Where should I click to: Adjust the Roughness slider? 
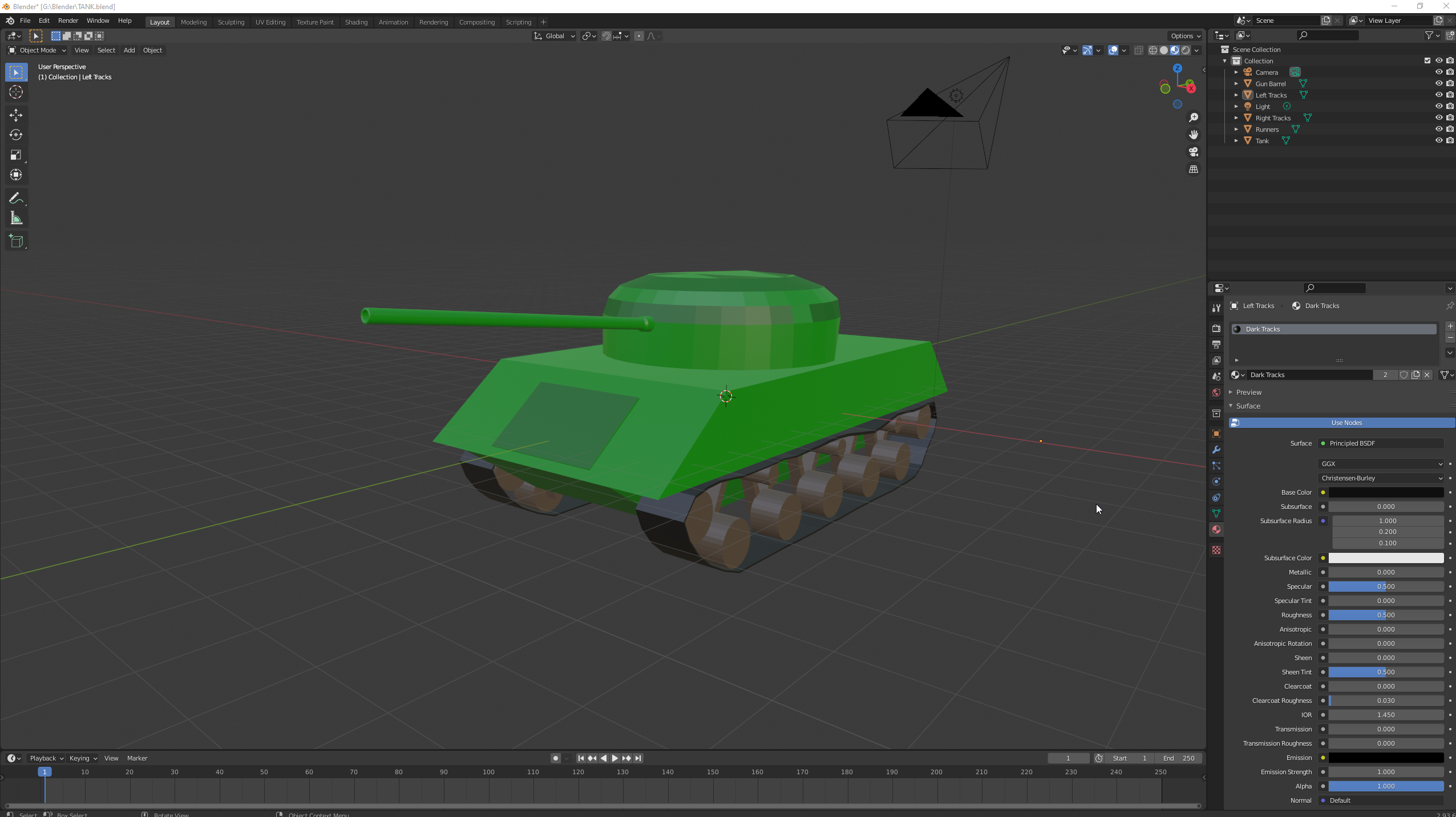pos(1386,615)
